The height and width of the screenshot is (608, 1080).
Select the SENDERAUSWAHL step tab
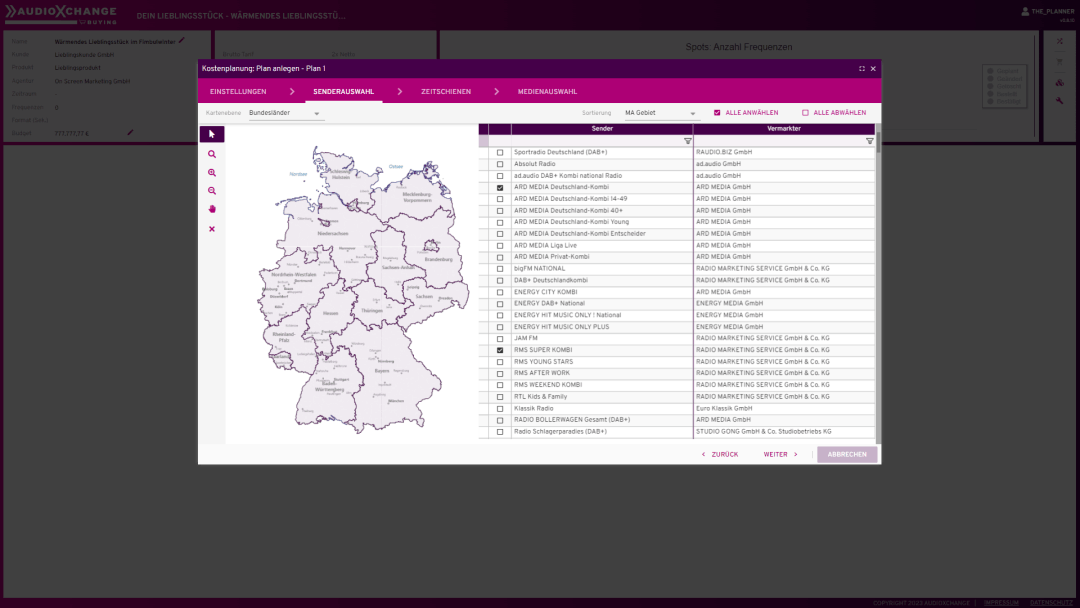(x=344, y=92)
